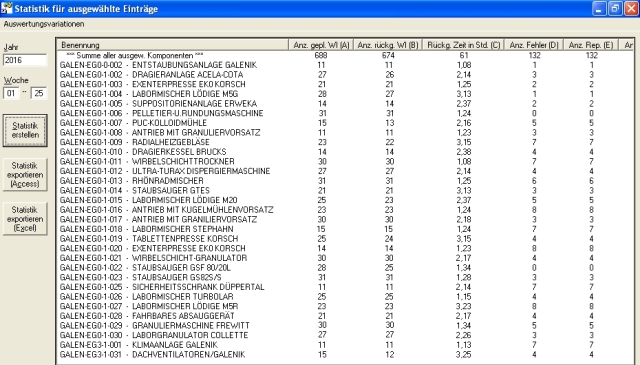Select row SICHERHEITSSCHRANK DÜPPERTAL
The height and width of the screenshot is (365, 640).
pos(344,287)
